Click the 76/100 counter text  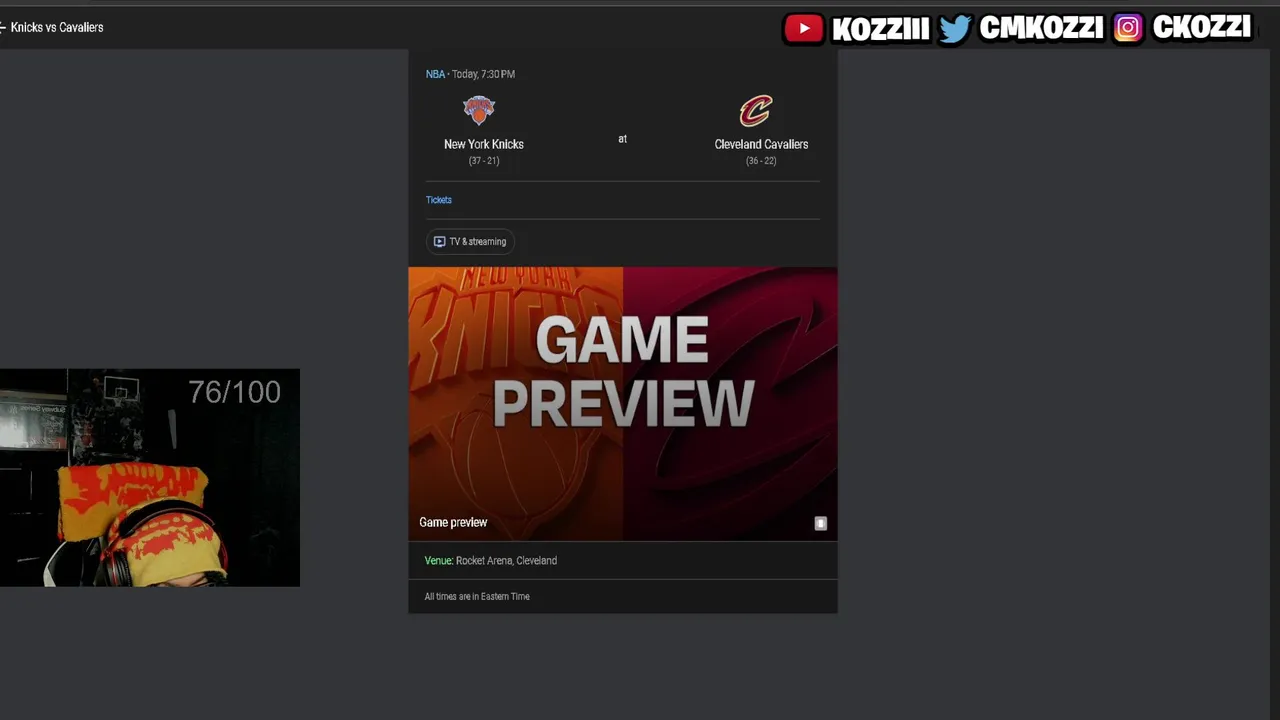coord(235,392)
